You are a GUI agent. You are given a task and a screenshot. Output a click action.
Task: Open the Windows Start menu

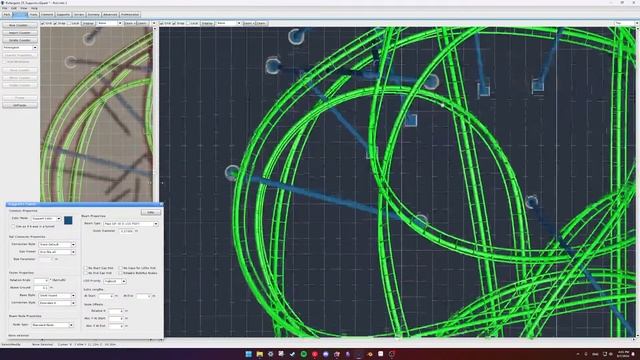click(248, 354)
